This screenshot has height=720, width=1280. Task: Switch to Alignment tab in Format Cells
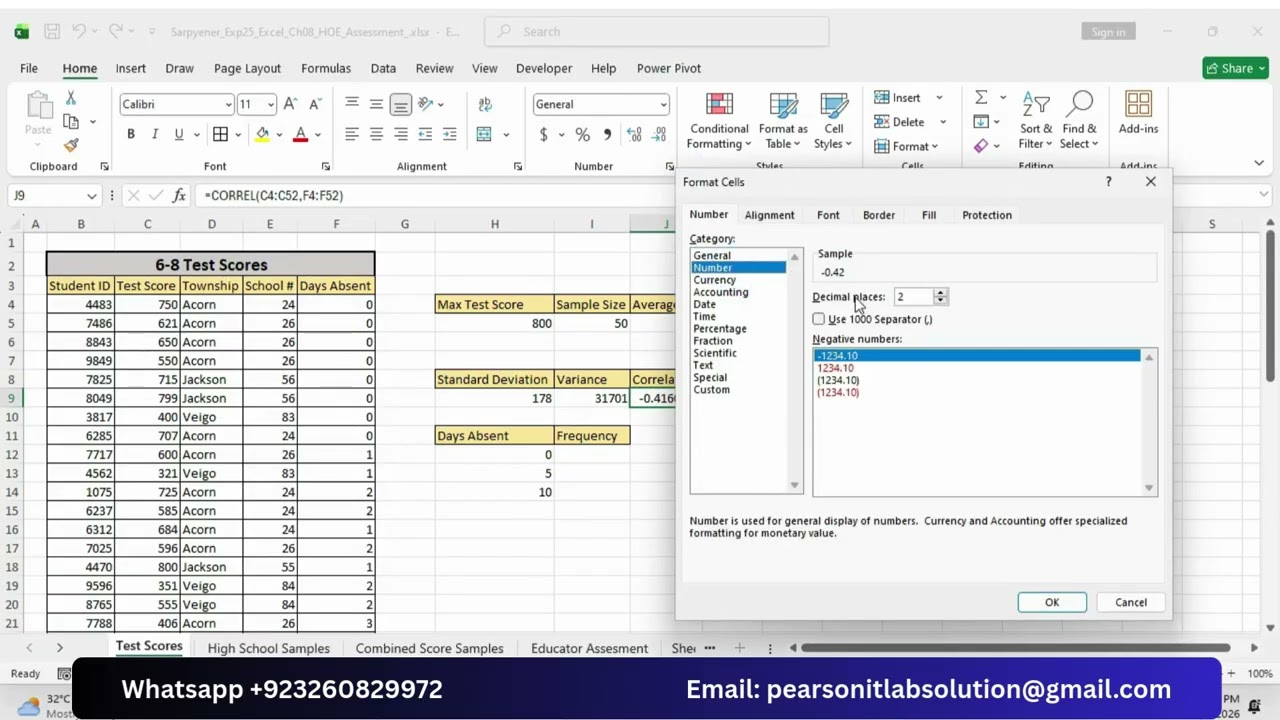click(769, 215)
